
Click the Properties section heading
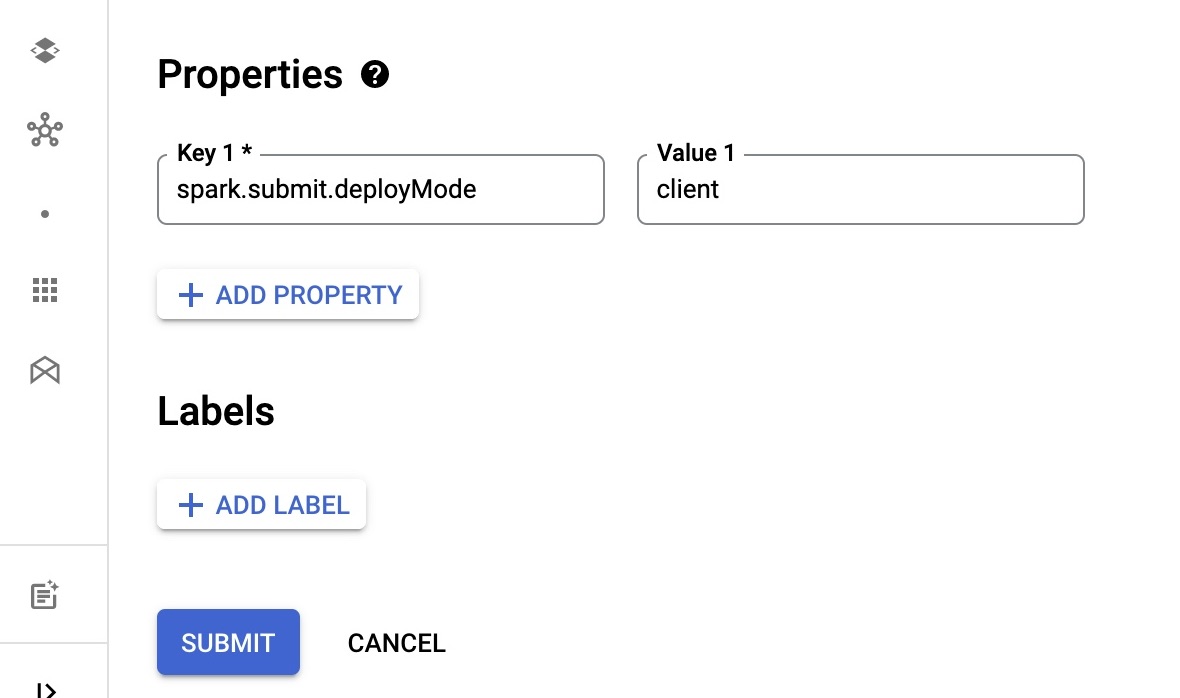[250, 75]
